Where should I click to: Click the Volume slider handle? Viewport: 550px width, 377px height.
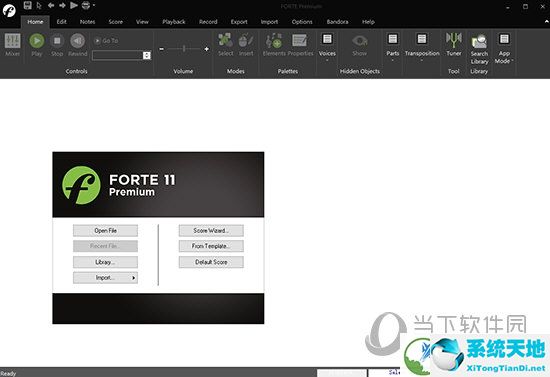pyautogui.click(x=184, y=49)
